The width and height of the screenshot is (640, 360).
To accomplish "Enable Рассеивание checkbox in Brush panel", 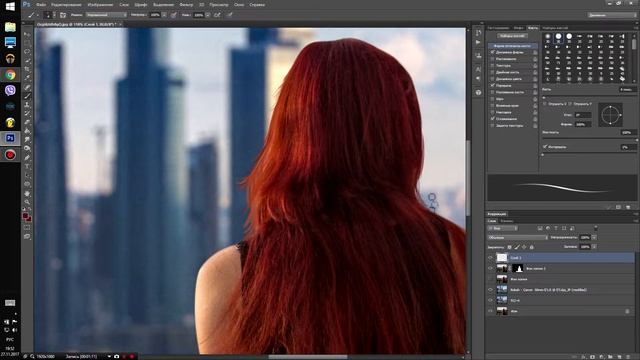I will [493, 59].
